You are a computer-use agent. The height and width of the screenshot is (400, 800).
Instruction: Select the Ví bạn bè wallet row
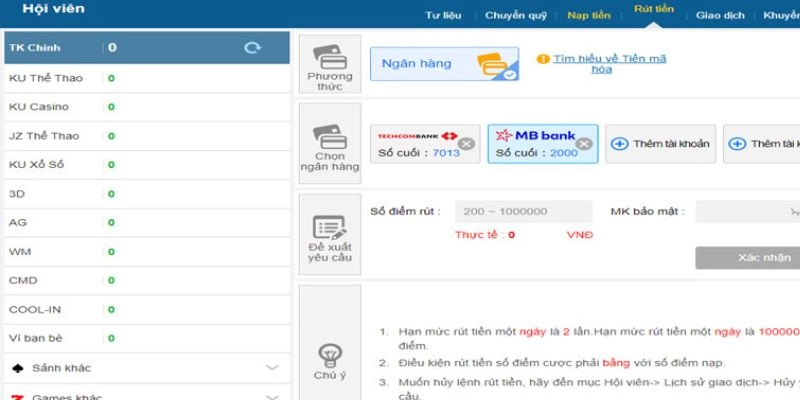147,338
